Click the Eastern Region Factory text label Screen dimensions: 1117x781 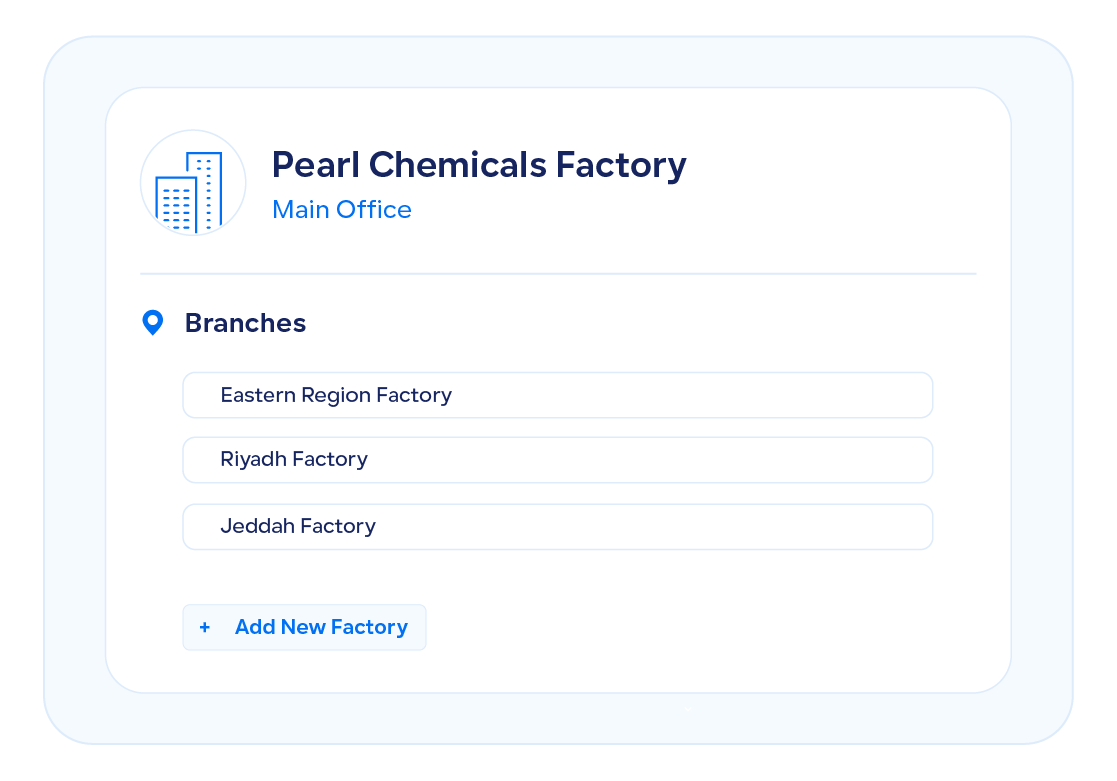click(x=336, y=395)
